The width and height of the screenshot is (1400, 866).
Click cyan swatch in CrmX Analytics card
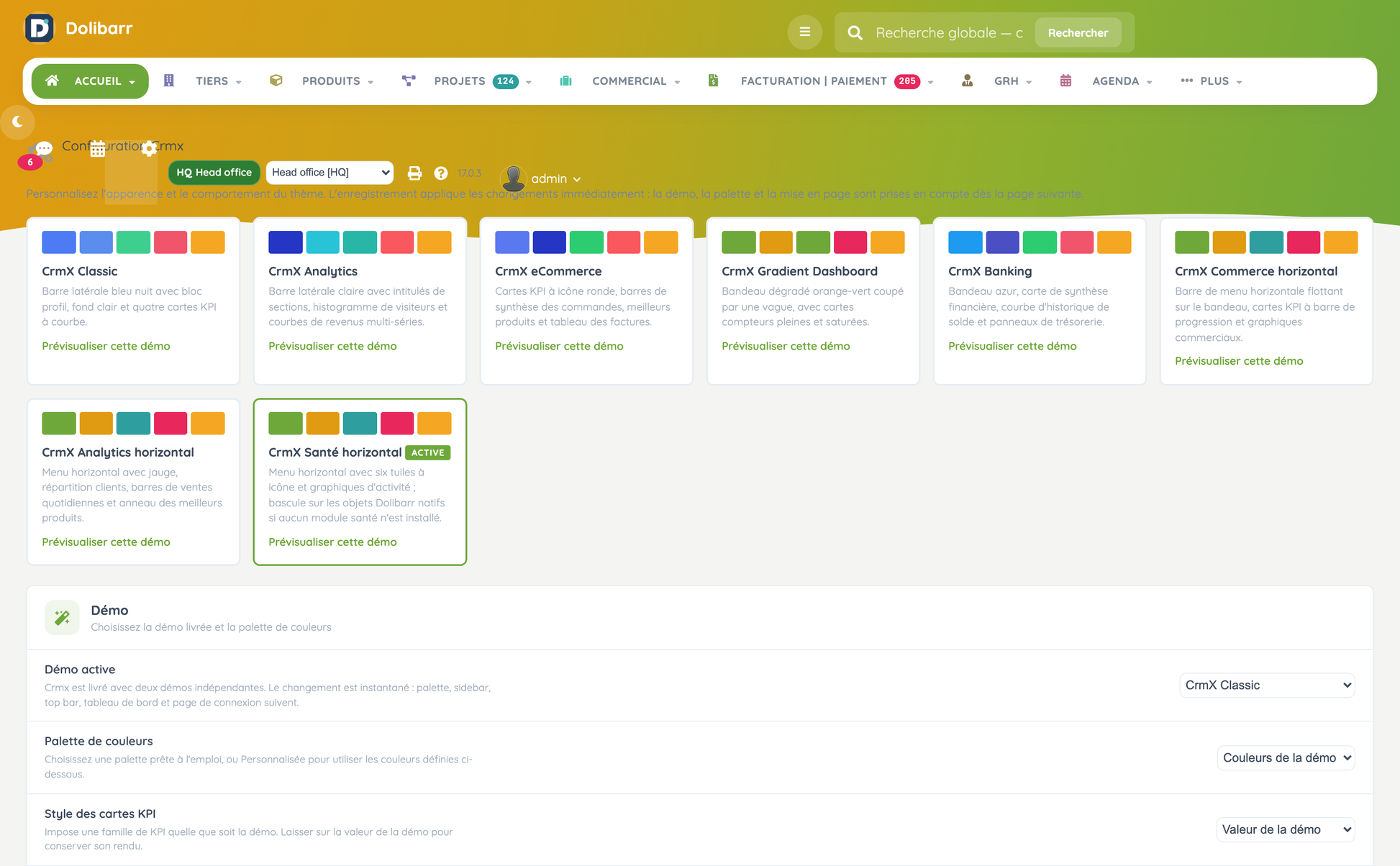[x=322, y=242]
